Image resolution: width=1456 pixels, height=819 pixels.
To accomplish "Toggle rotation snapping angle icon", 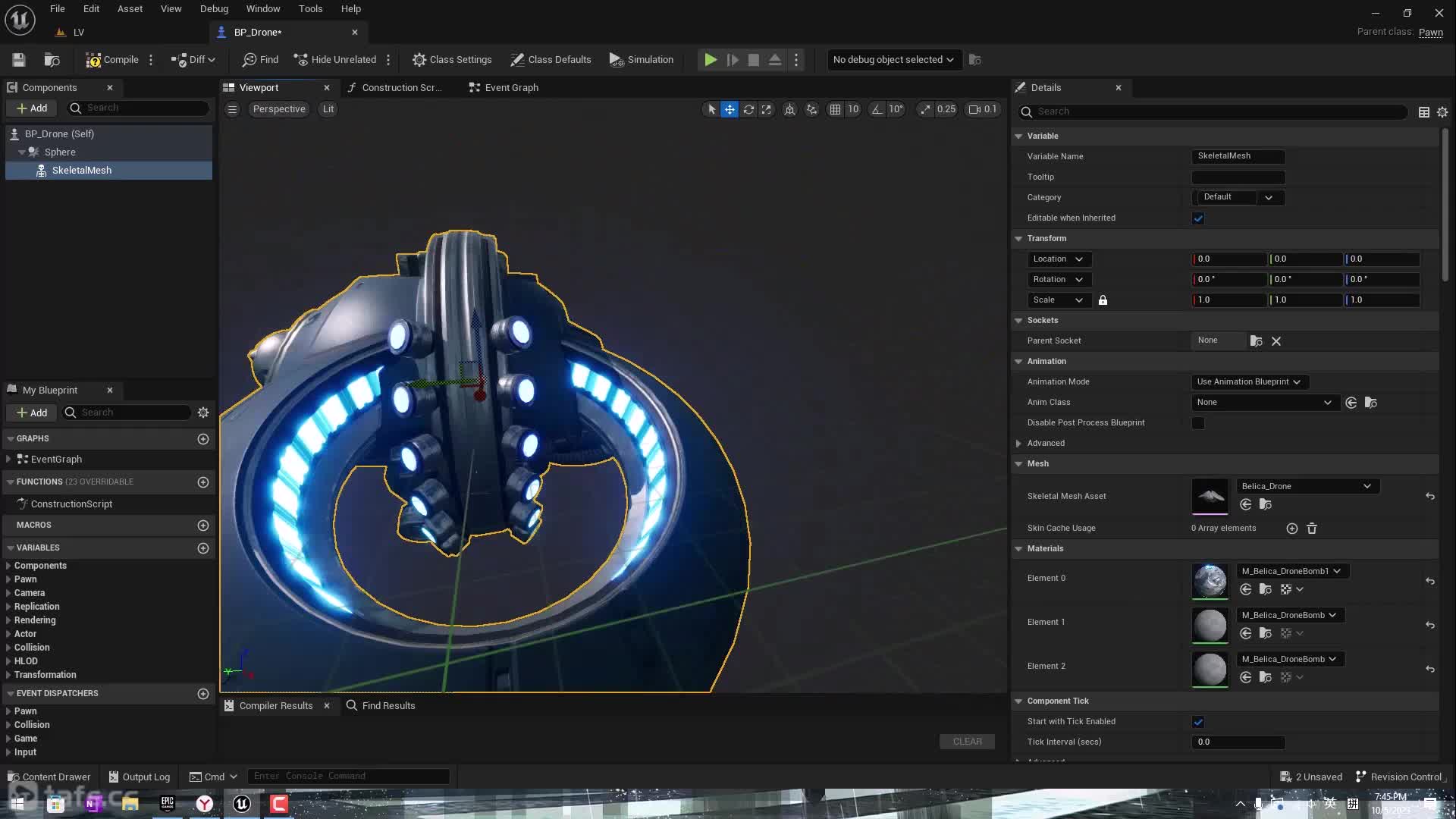I will click(877, 109).
